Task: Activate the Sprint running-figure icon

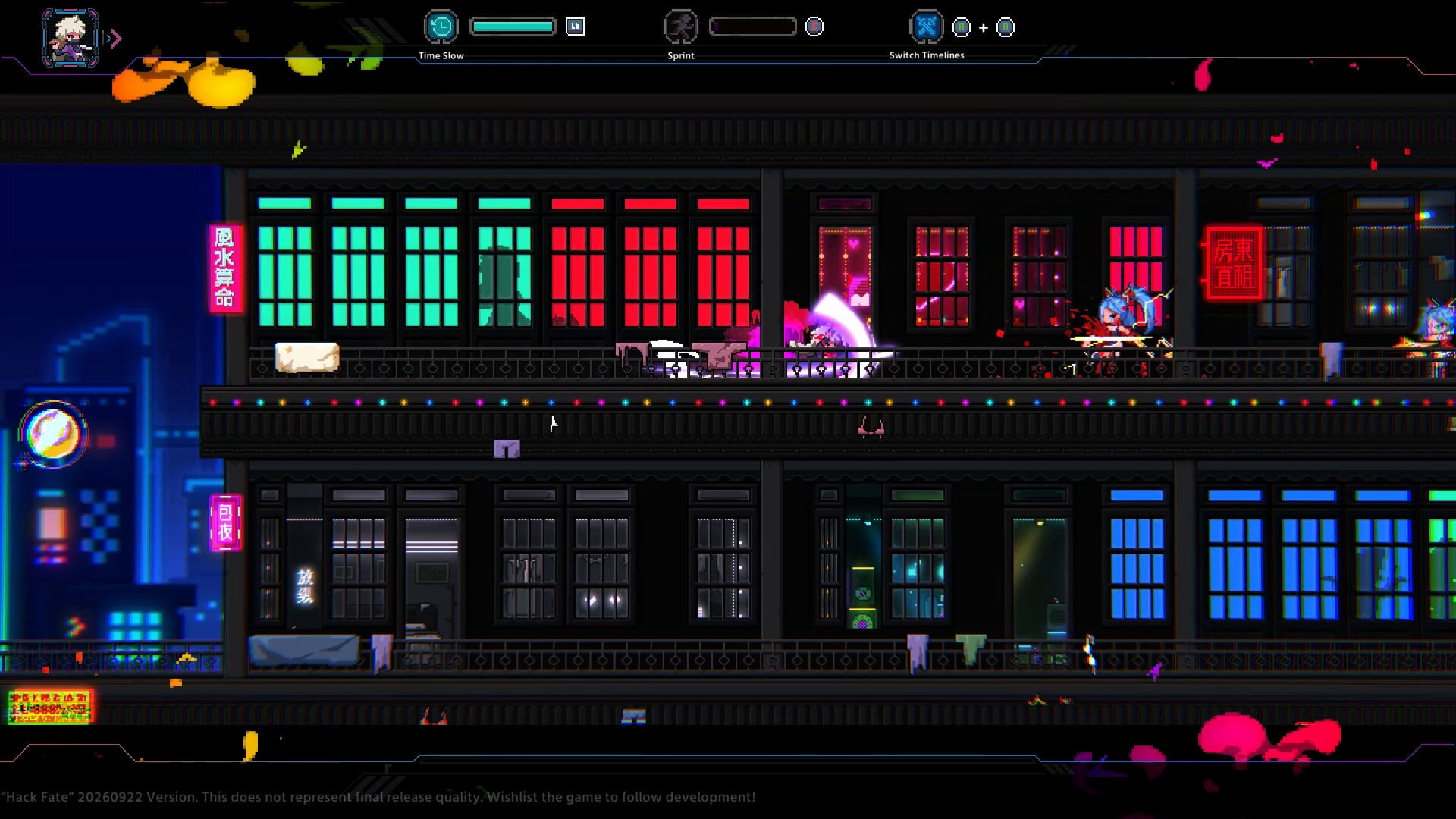Action: 680,27
